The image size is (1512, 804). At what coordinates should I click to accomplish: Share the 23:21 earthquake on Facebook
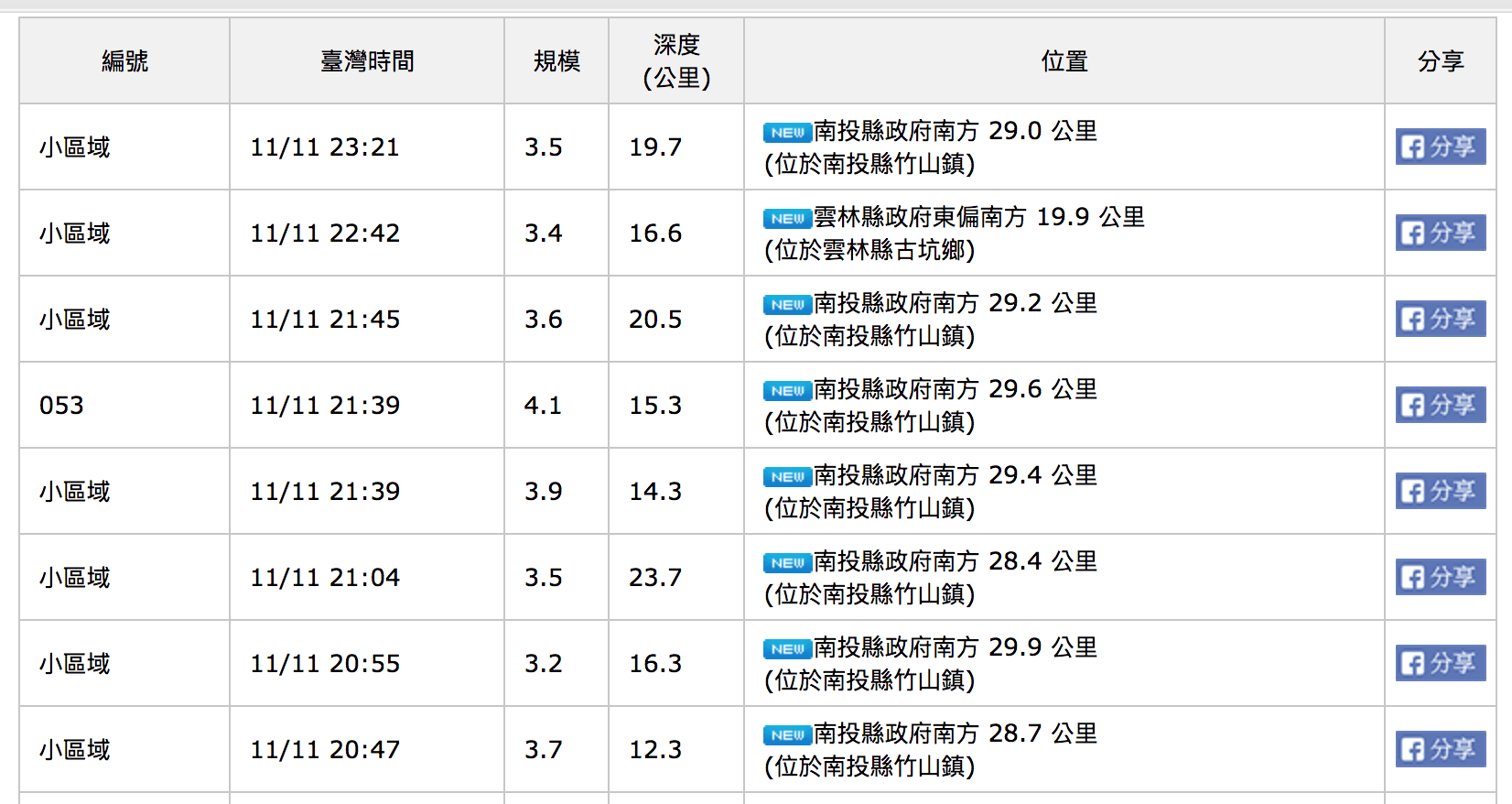1441,147
